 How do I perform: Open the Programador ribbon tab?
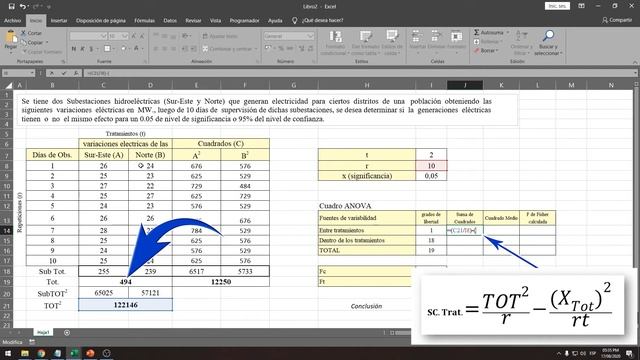point(244,20)
